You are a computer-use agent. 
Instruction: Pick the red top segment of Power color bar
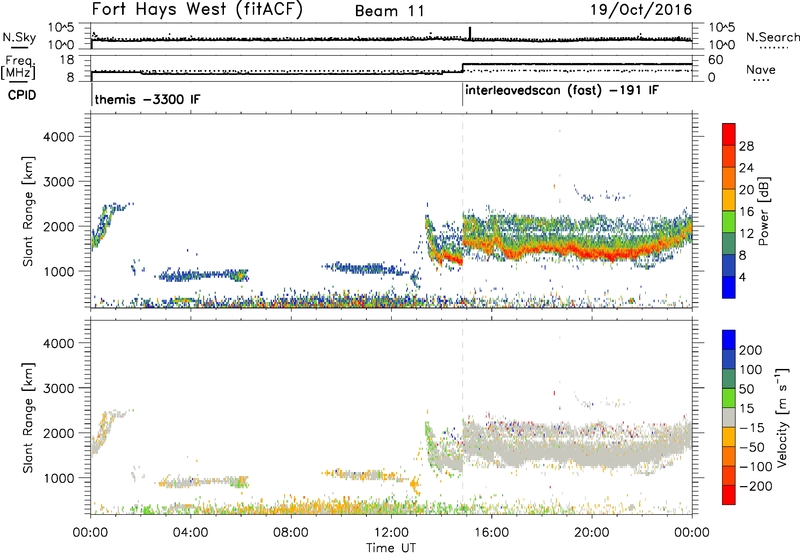point(729,134)
